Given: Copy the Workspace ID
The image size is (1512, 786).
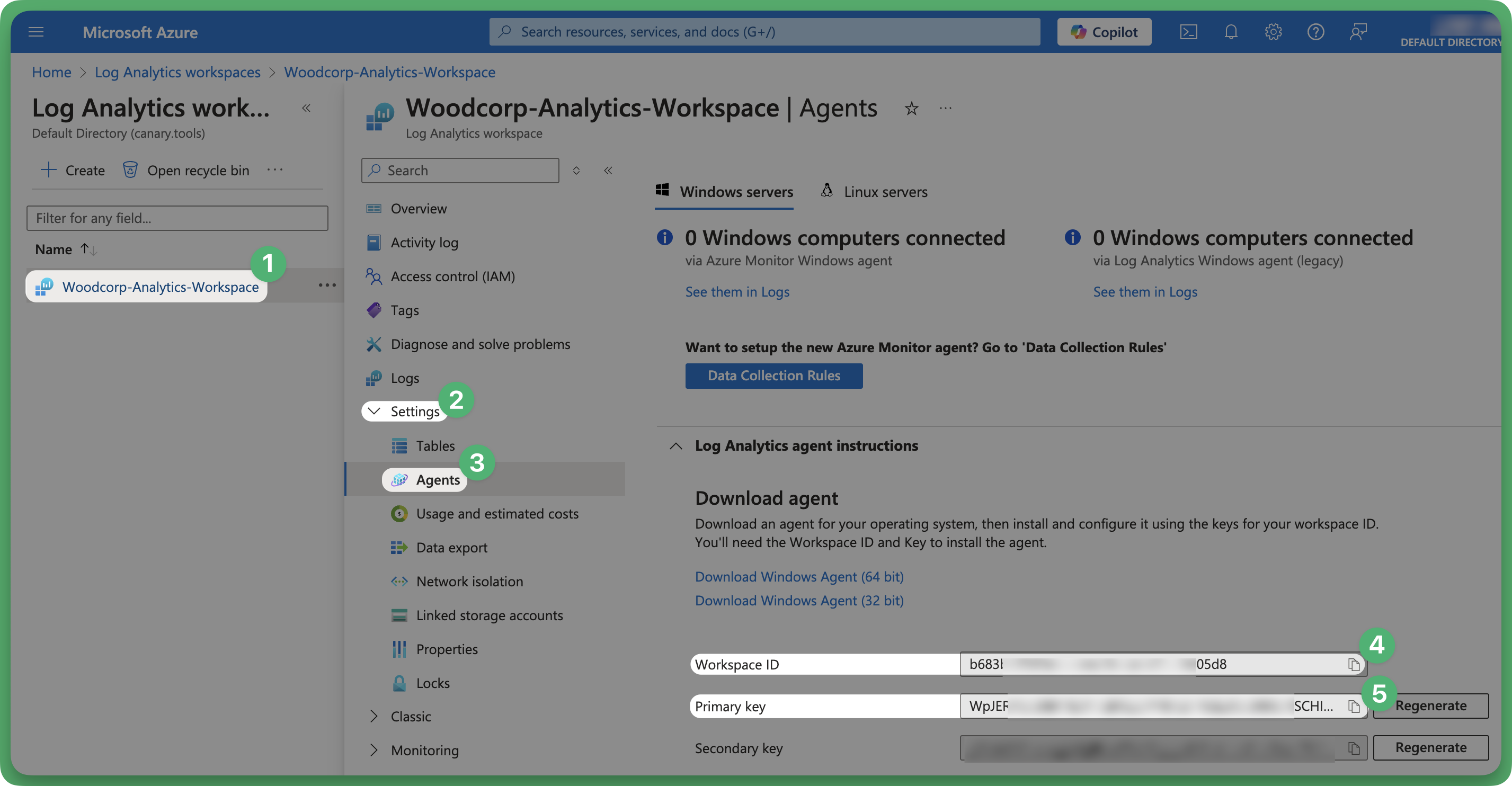Looking at the screenshot, I should point(1354,665).
